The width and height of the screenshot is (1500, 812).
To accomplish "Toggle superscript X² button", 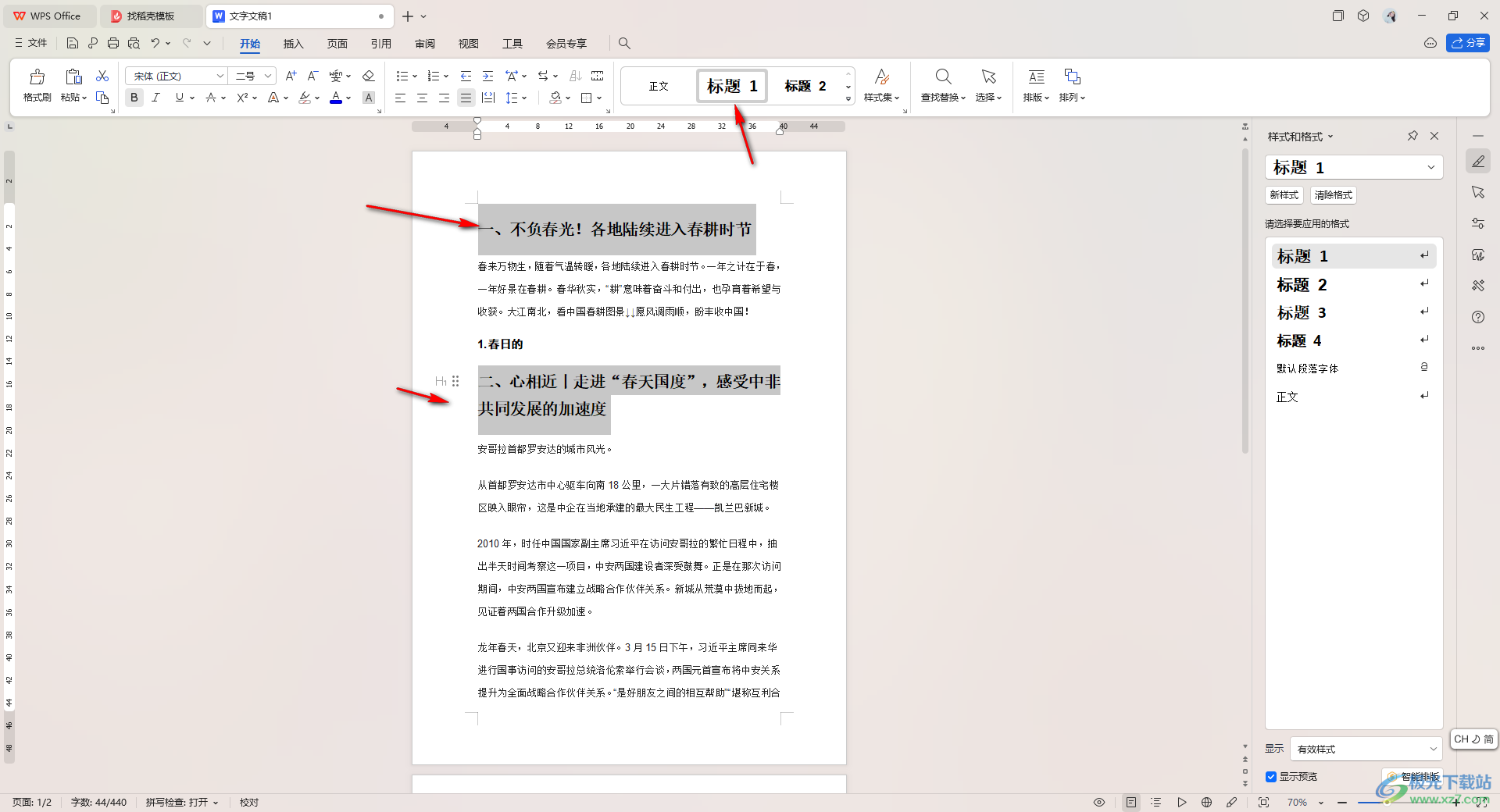I will [242, 98].
